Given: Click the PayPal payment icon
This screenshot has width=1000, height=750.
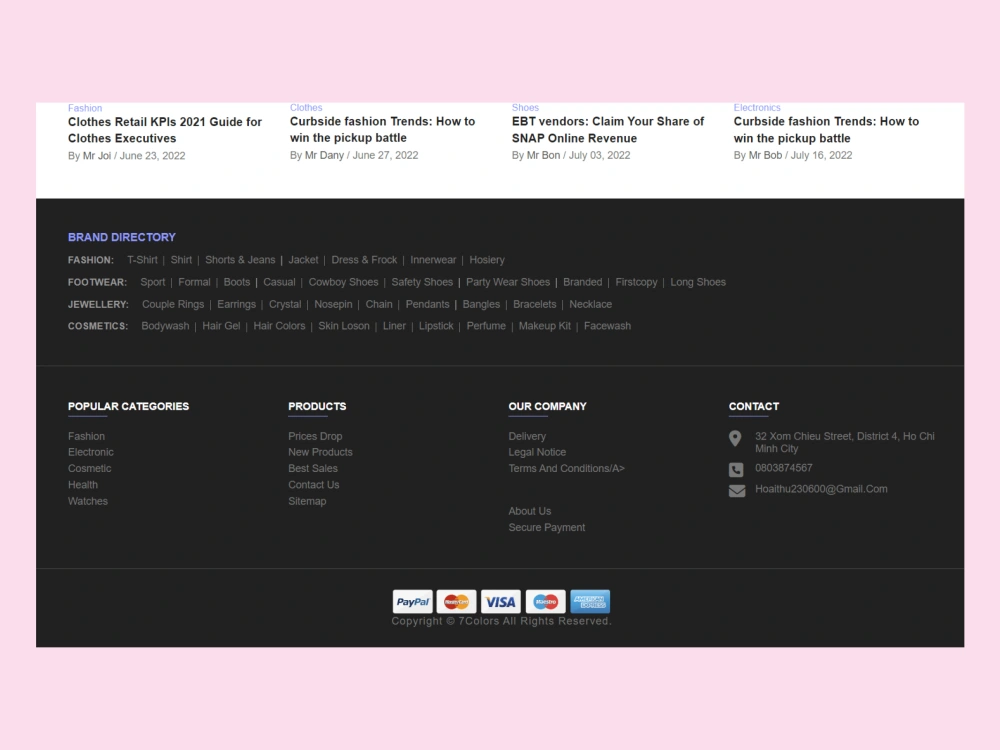Looking at the screenshot, I should 413,601.
